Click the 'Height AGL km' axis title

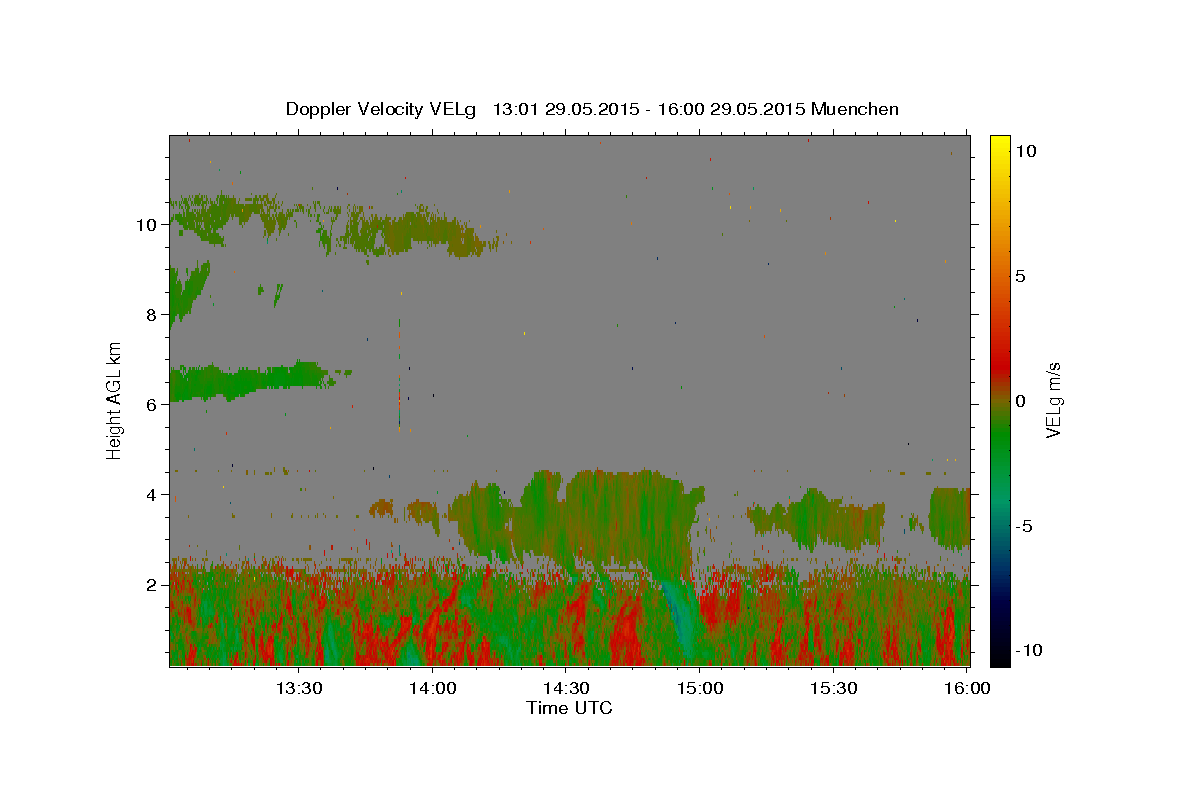114,400
